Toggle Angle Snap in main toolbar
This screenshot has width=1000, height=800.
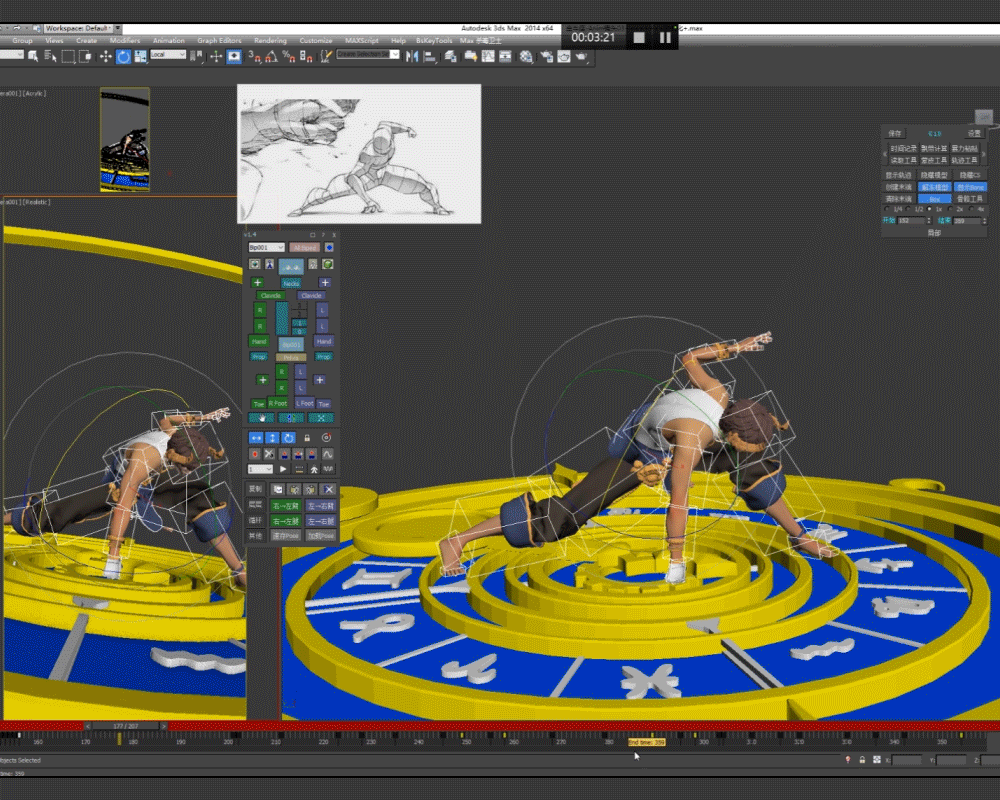point(272,56)
